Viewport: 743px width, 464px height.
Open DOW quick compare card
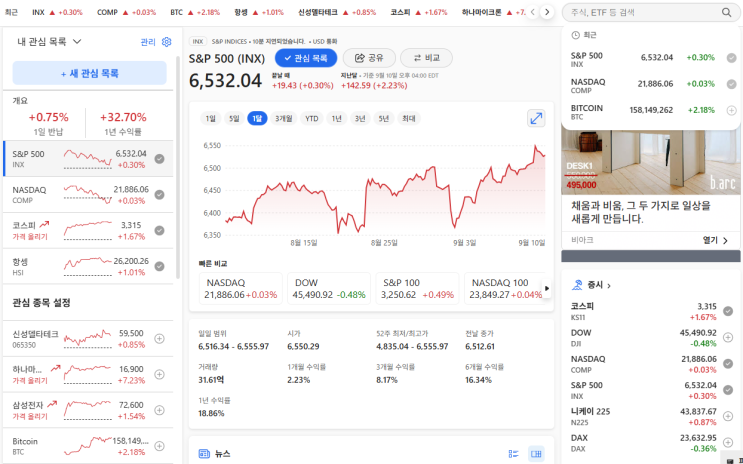[329, 289]
